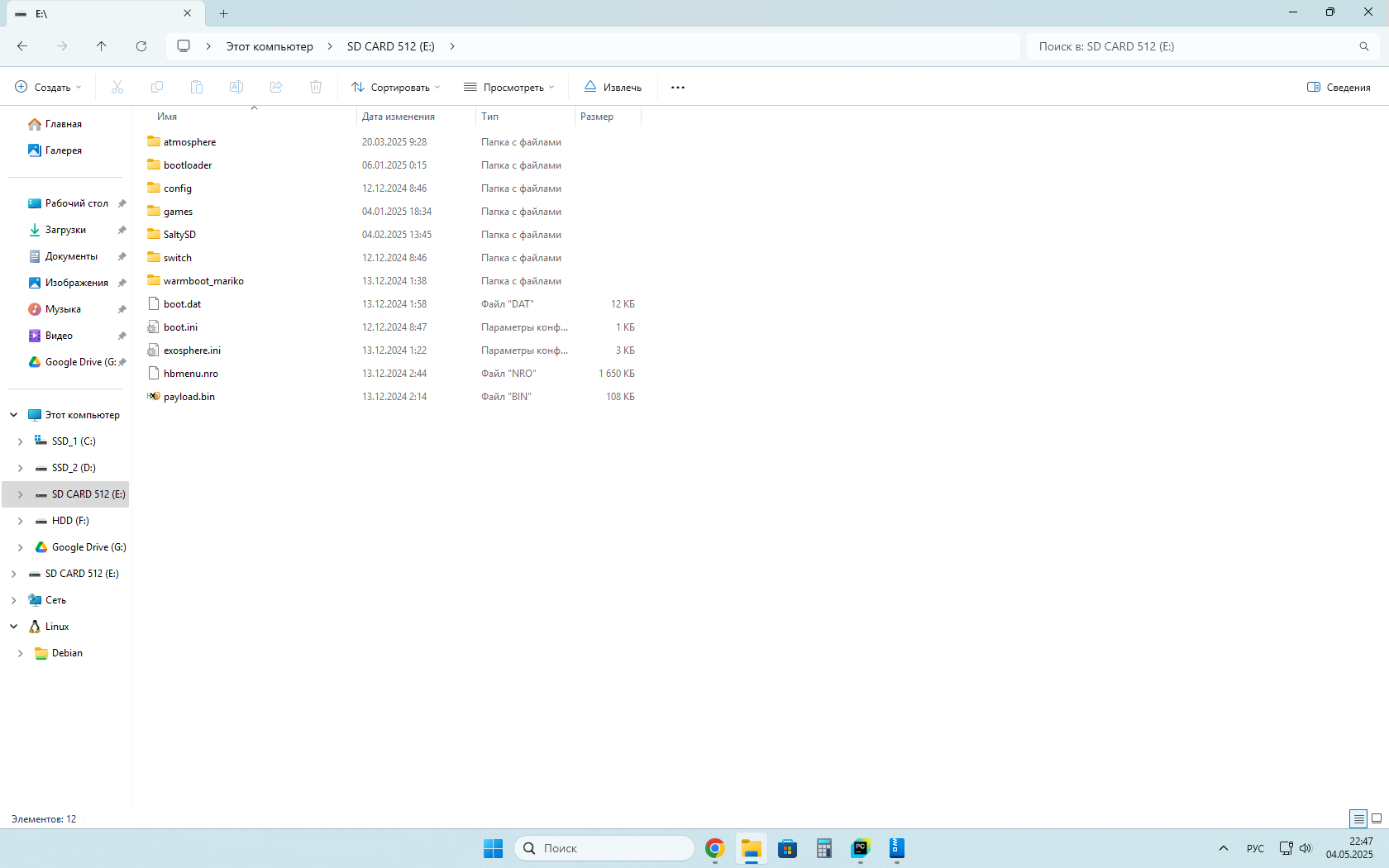
Task: Open a new tab with plus button
Action: [x=224, y=13]
